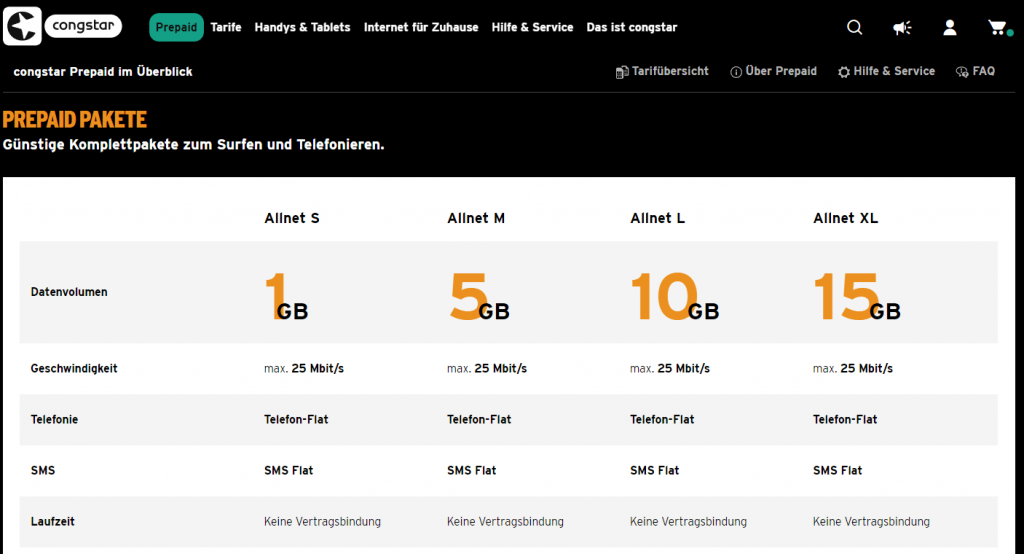This screenshot has height=554, width=1024.
Task: Select the Allnet M column header
Action: pos(476,218)
